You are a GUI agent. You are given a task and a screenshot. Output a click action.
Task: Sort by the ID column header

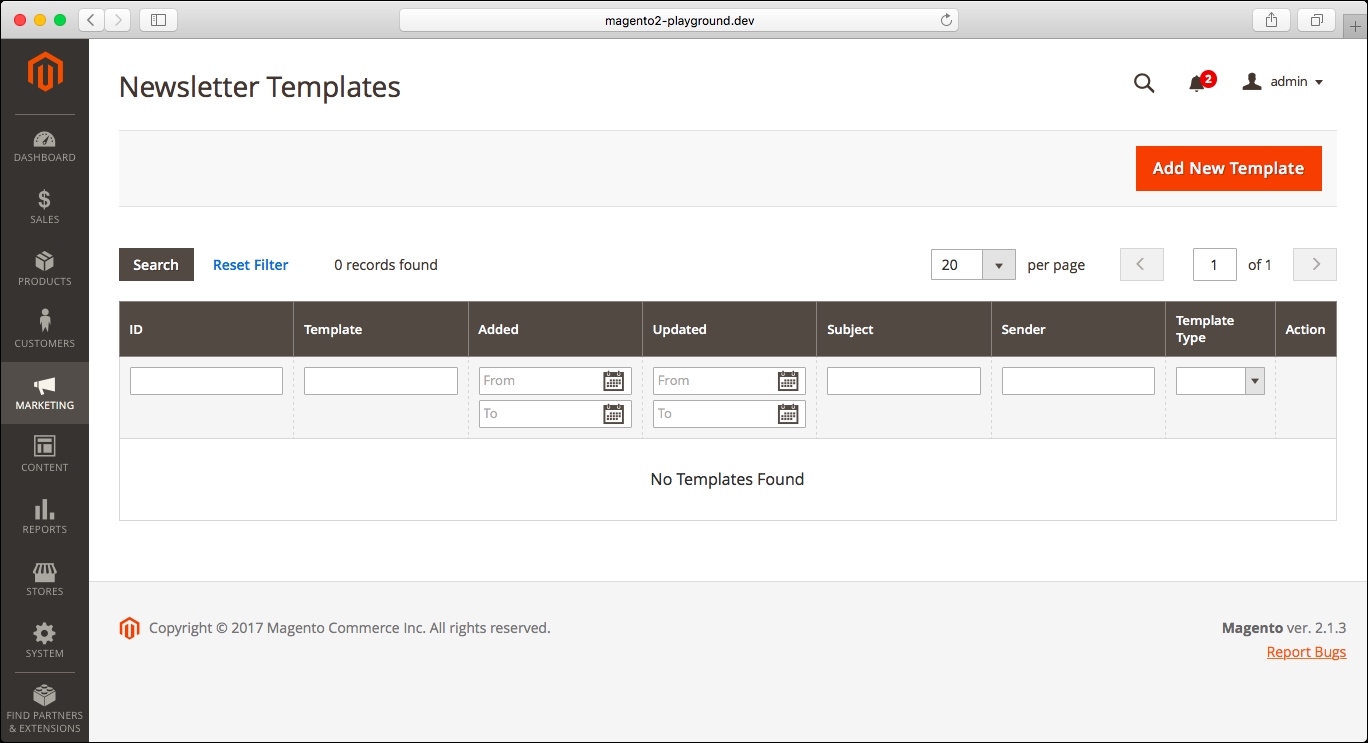pyautogui.click(x=206, y=329)
